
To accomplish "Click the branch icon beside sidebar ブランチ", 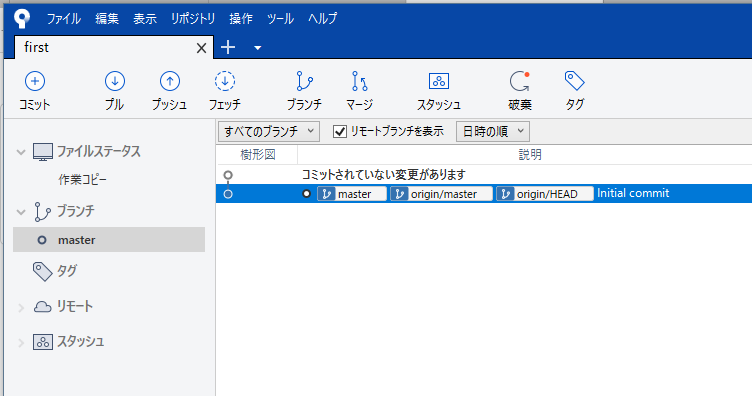I will (42, 211).
